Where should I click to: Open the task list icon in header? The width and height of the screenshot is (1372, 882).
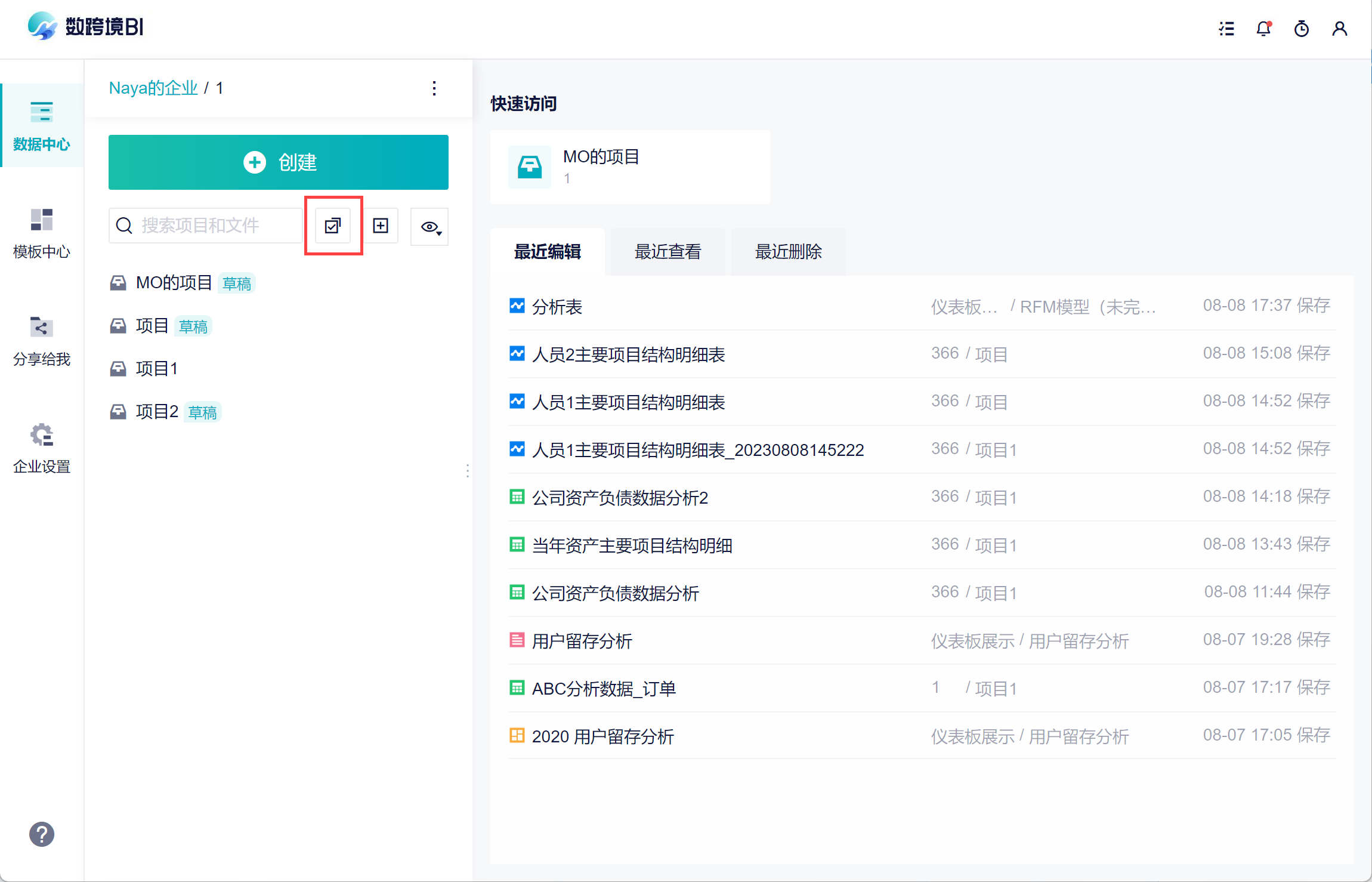point(1226,29)
